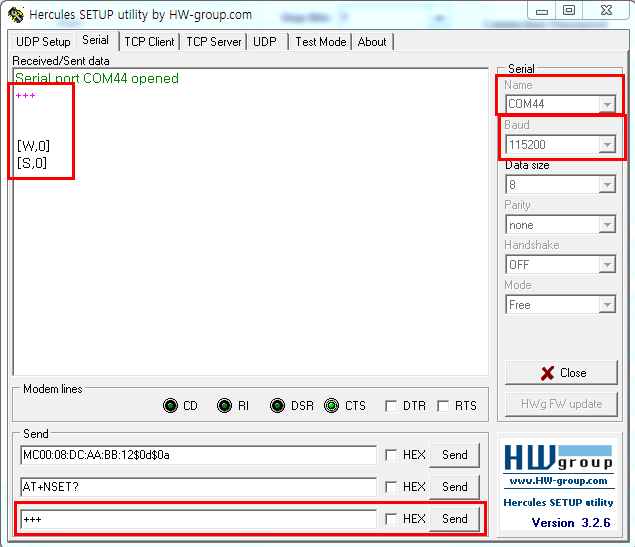Click inside the Received/Sent data area

coord(251,222)
